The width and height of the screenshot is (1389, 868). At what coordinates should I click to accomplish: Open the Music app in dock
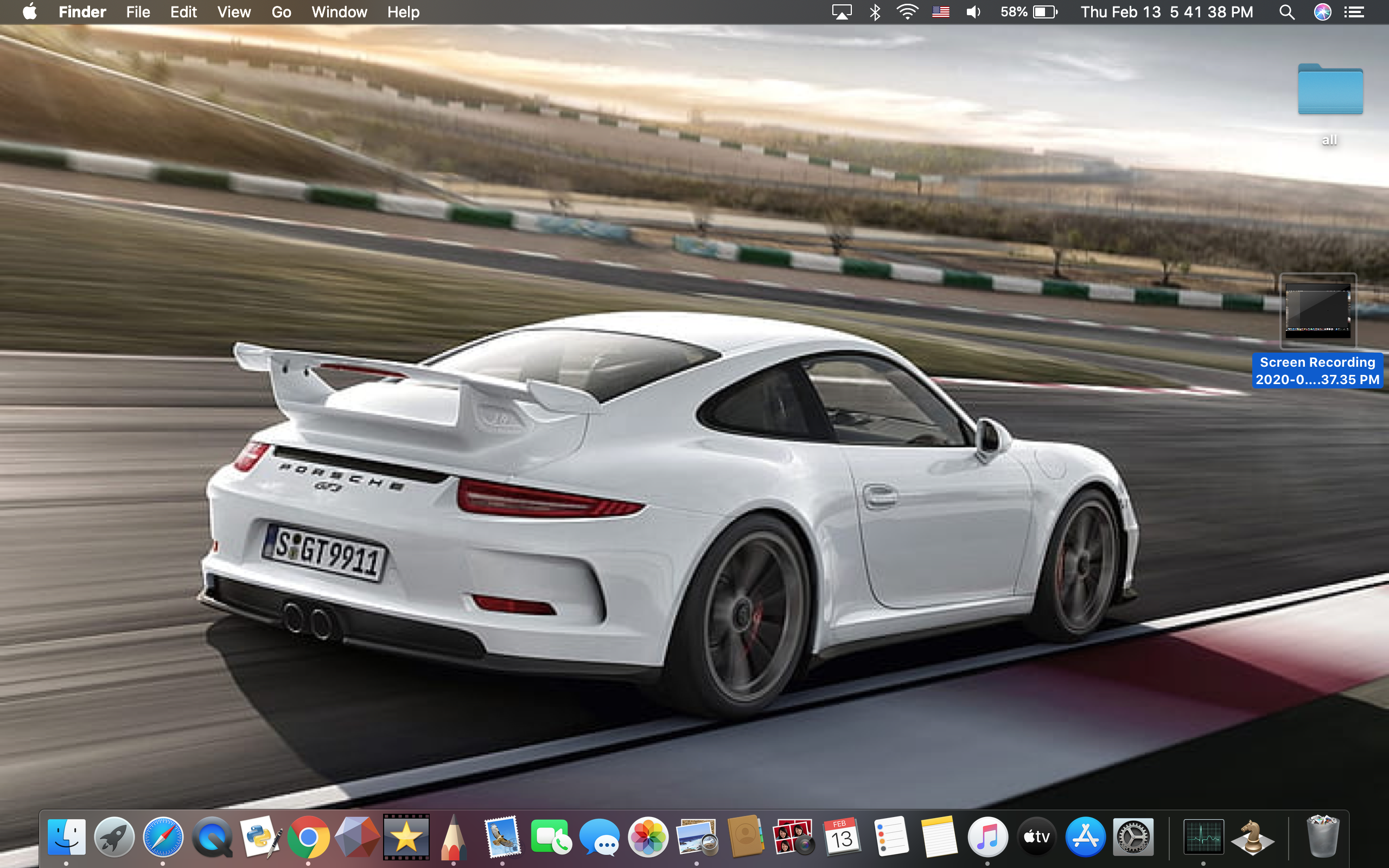[x=987, y=837]
